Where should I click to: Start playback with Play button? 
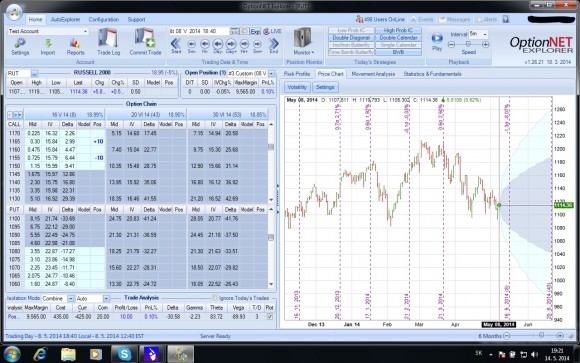[x=437, y=41]
